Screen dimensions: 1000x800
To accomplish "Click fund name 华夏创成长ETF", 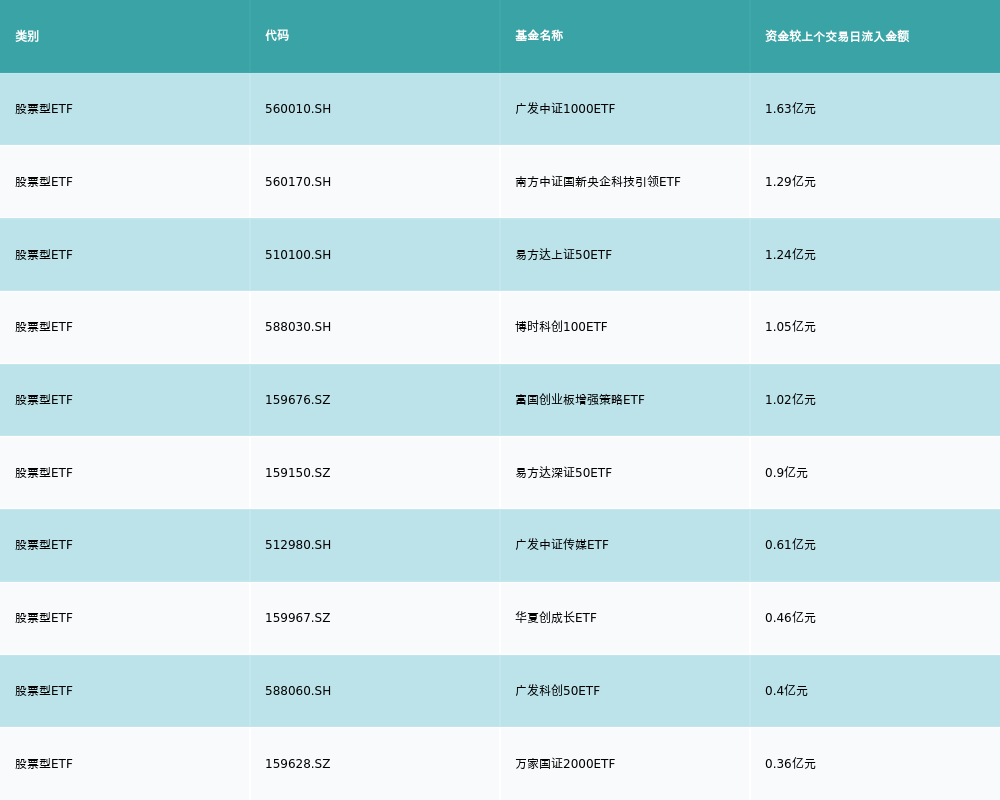I will click(x=555, y=618).
